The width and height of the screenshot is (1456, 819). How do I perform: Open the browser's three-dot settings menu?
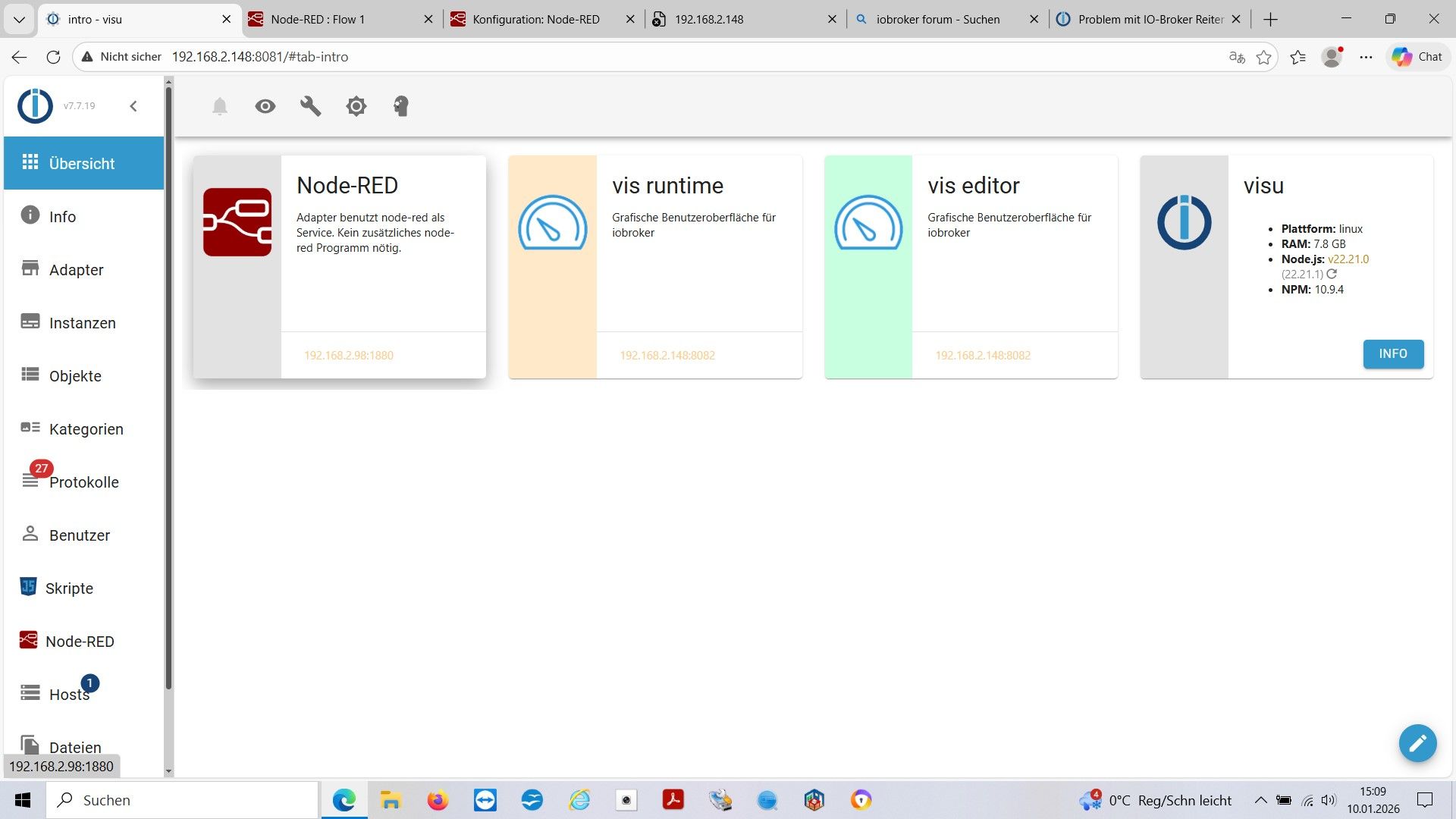1367,56
